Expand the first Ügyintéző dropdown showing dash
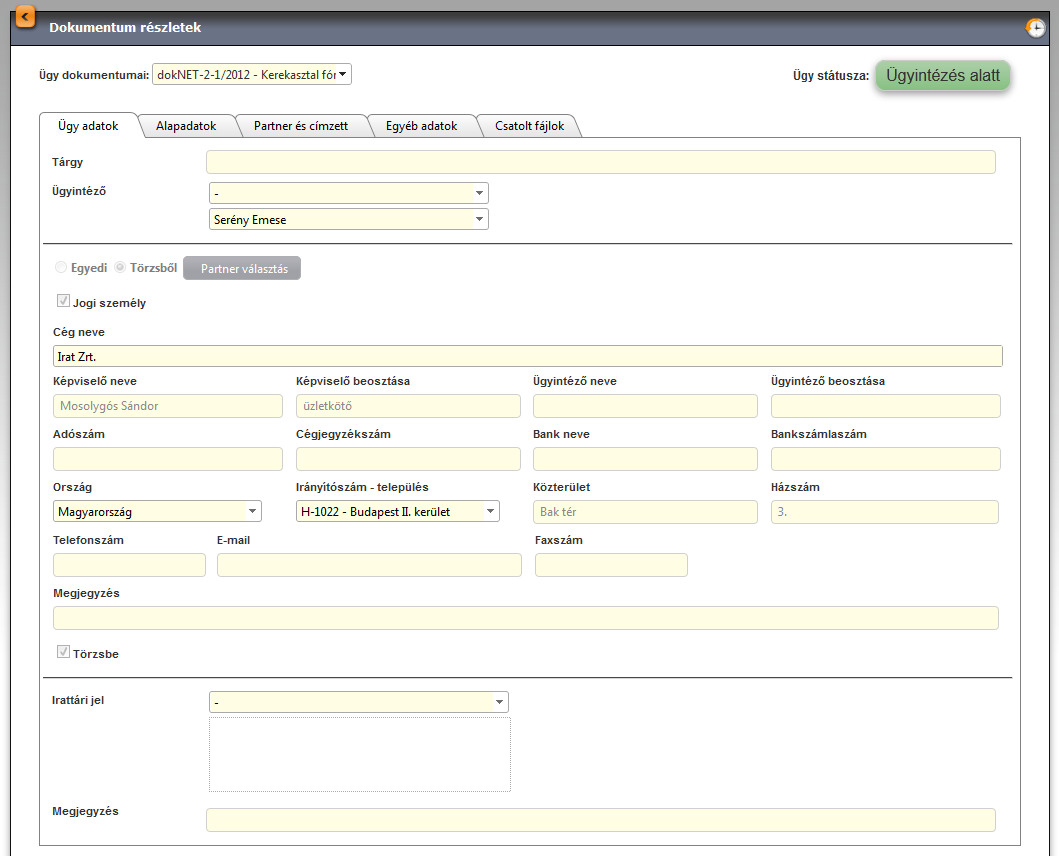This screenshot has height=856, width=1059. [348, 193]
